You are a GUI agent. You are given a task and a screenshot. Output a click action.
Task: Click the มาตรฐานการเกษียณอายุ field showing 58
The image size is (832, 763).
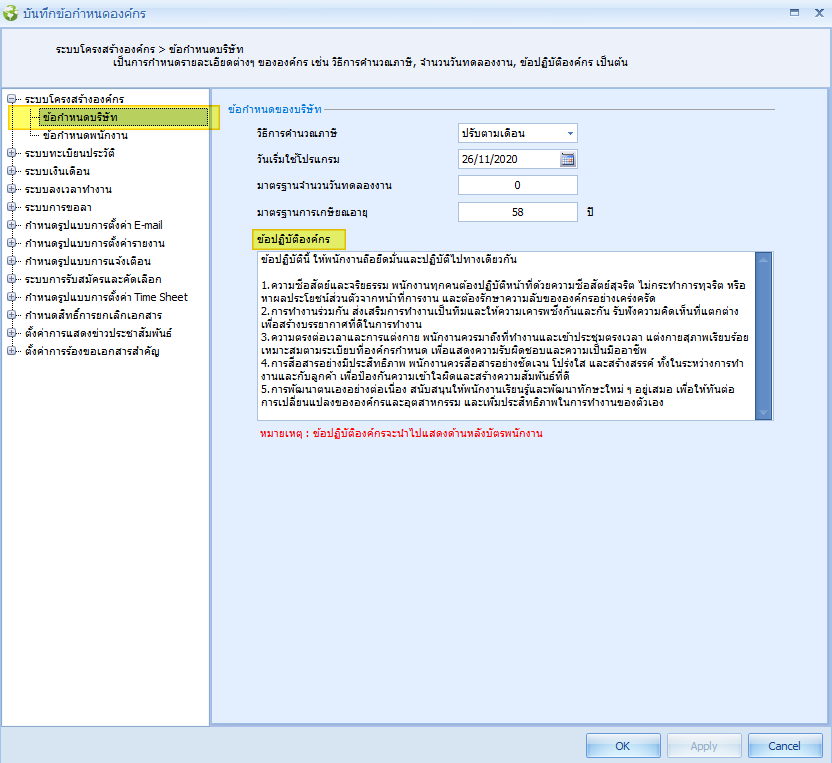coord(517,211)
